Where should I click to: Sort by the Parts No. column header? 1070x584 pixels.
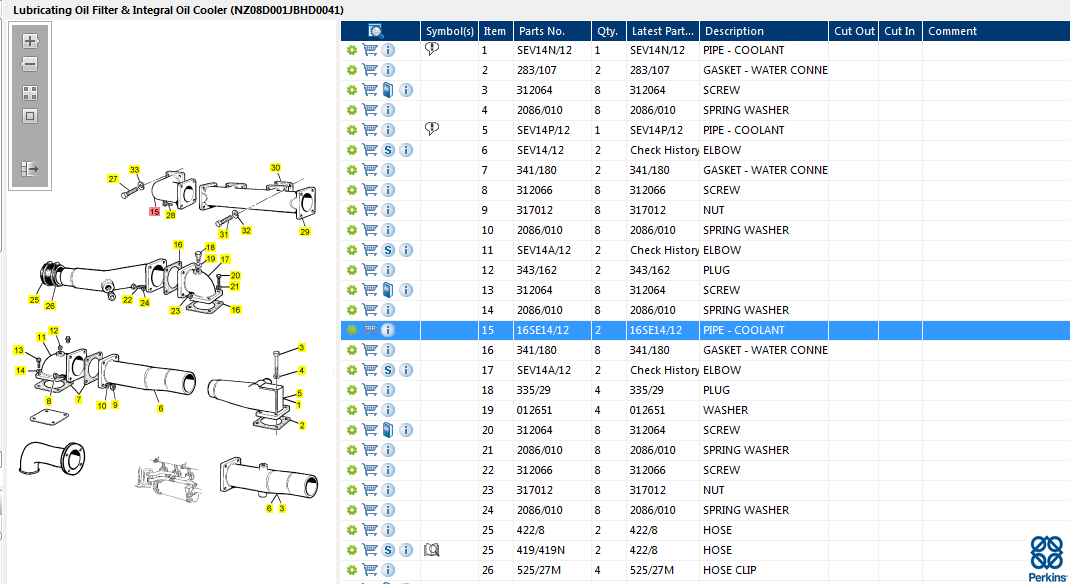pos(552,31)
